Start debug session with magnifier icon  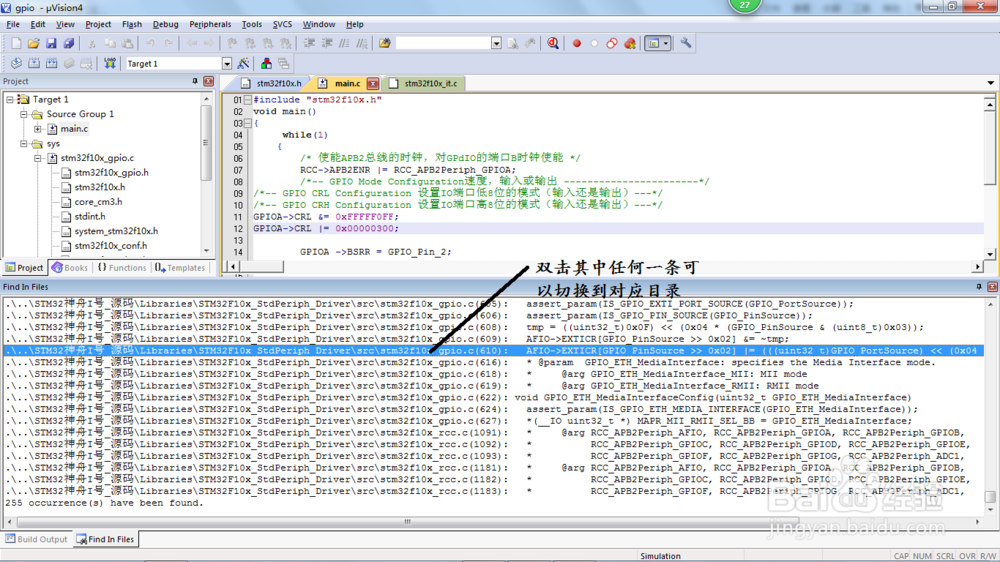click(x=553, y=43)
